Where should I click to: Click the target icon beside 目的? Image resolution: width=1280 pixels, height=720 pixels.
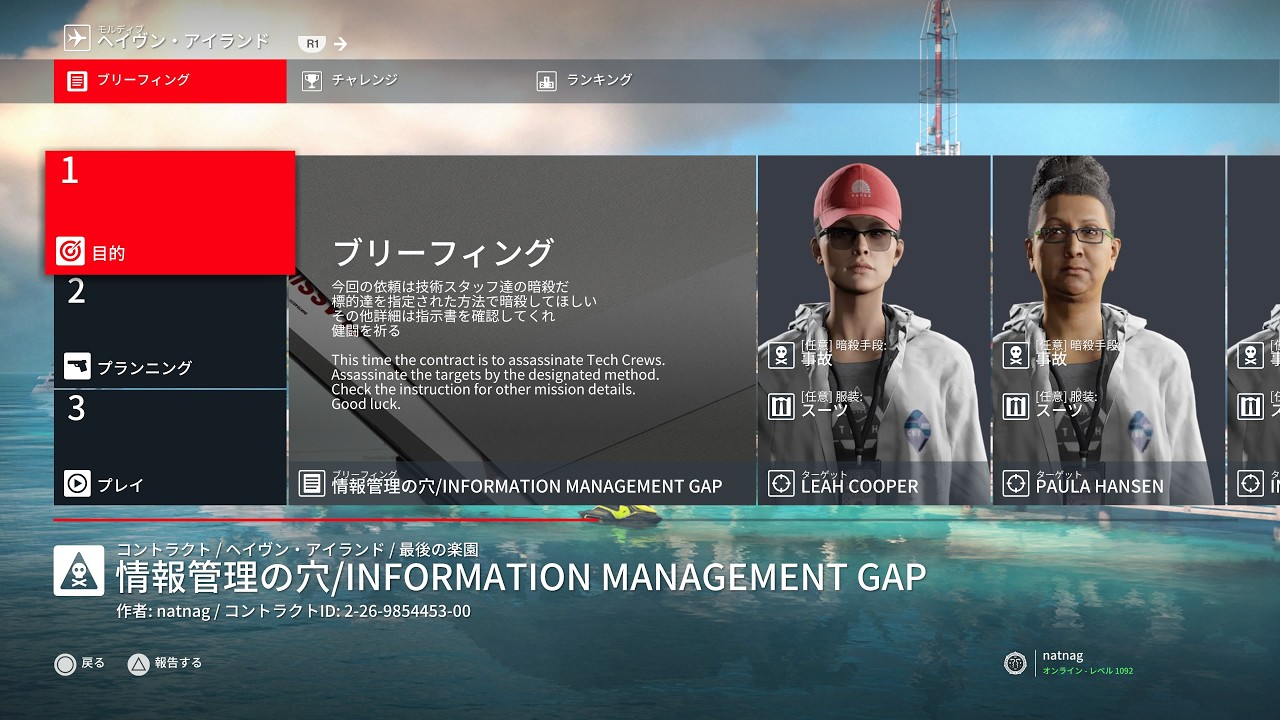point(70,252)
